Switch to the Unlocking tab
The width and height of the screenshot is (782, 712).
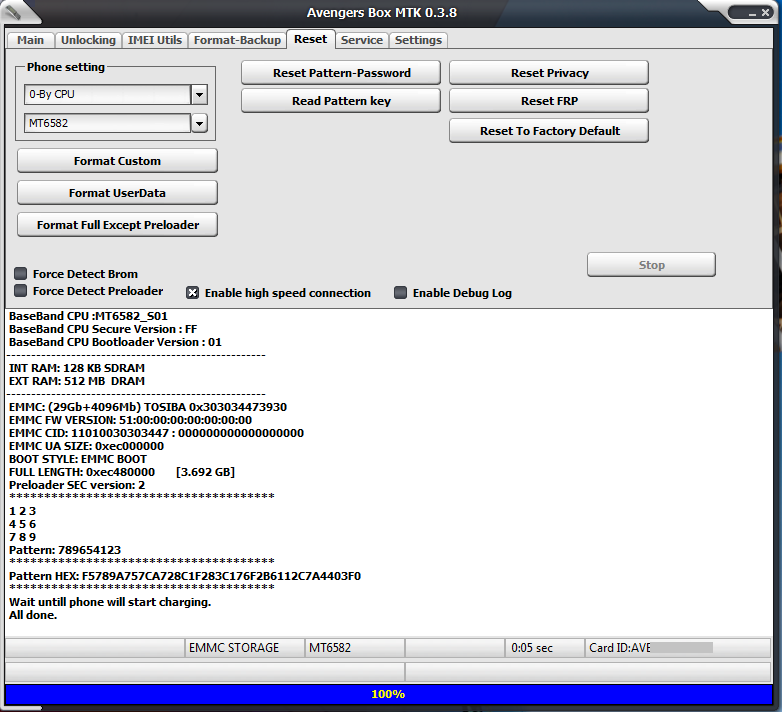88,40
